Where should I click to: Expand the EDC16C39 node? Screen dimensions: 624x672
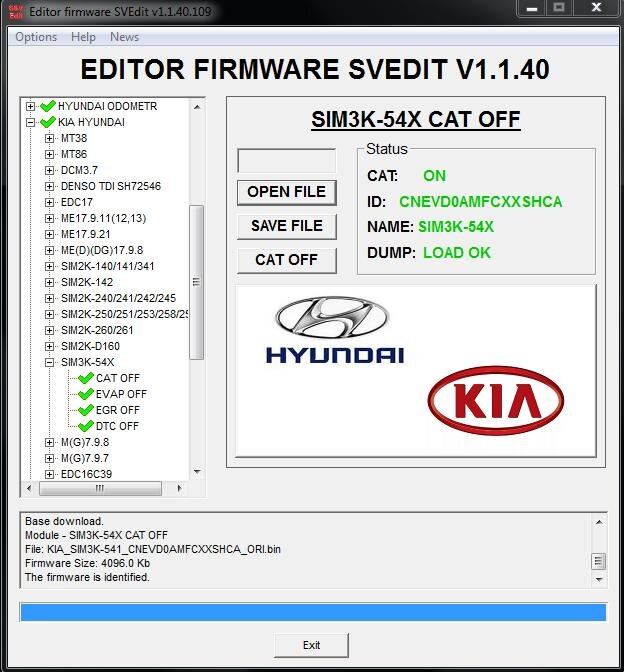pos(49,474)
